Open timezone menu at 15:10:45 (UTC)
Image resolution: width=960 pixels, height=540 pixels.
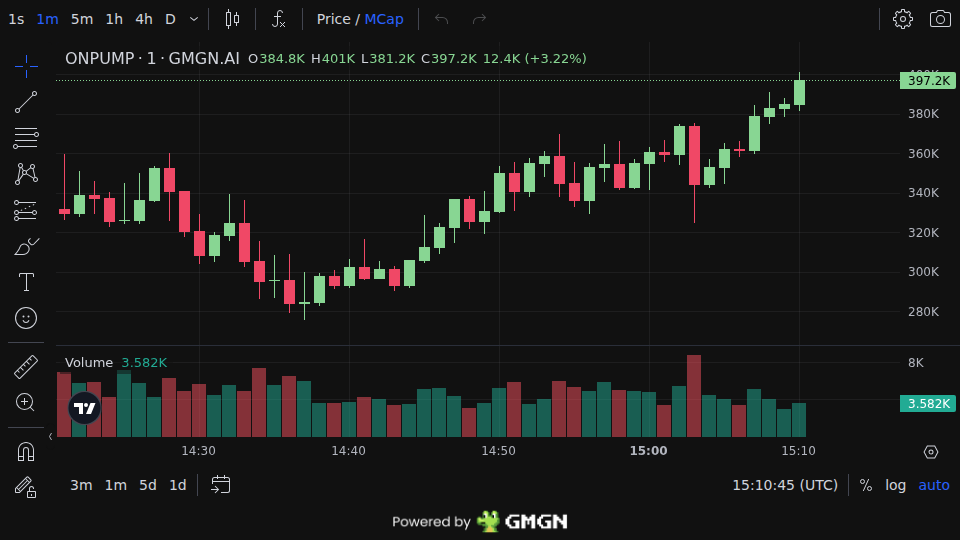point(785,485)
